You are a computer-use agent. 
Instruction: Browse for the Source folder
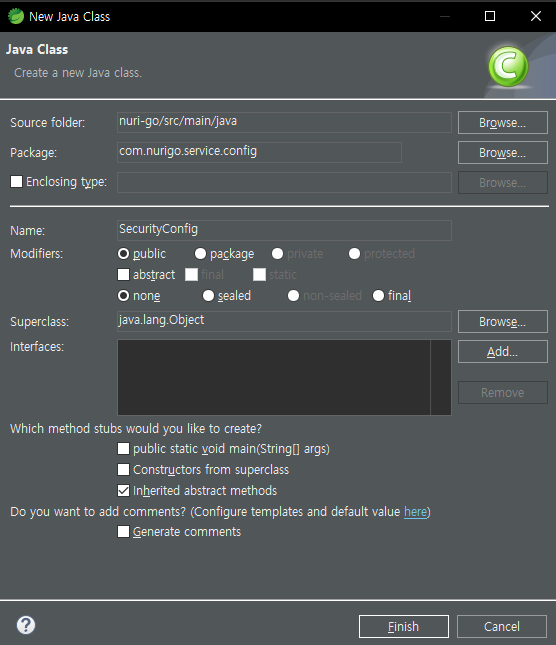pyautogui.click(x=503, y=123)
